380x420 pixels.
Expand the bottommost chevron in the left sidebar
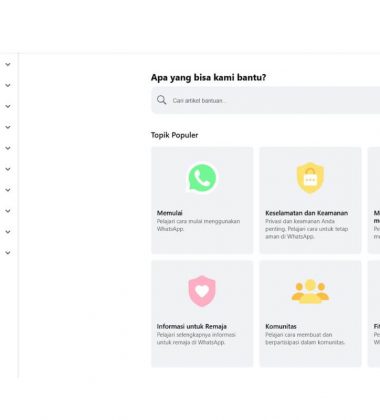(8, 253)
